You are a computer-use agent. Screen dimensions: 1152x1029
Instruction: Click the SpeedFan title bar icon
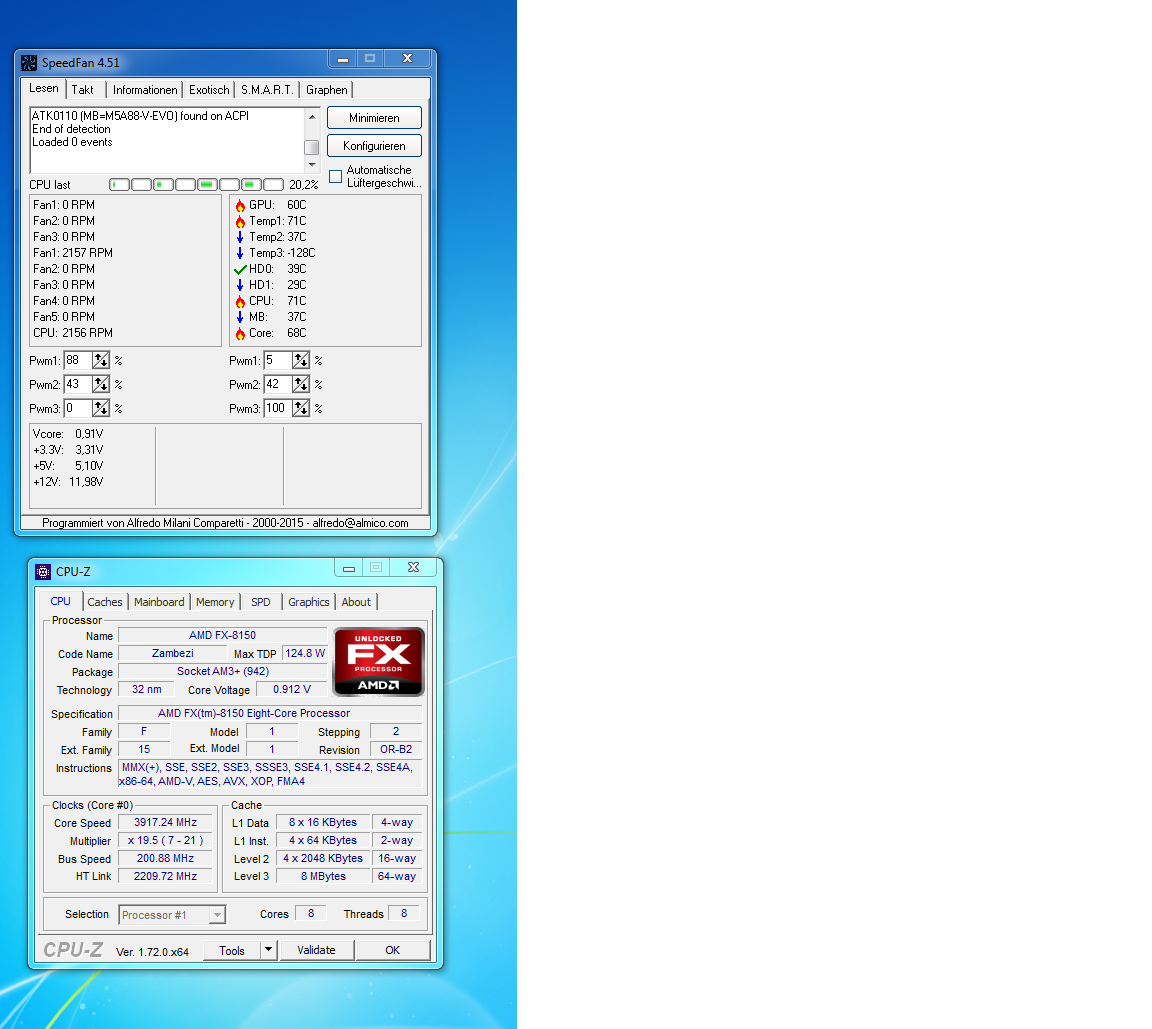pos(29,62)
